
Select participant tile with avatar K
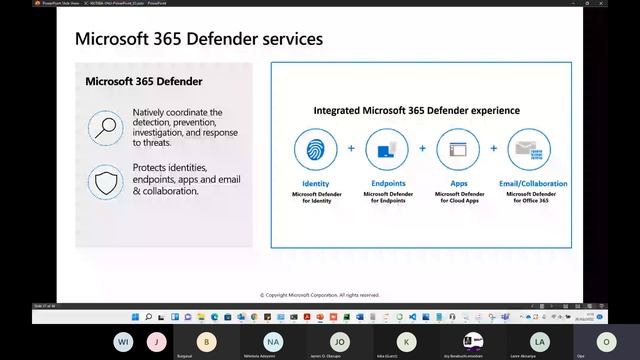point(406,342)
